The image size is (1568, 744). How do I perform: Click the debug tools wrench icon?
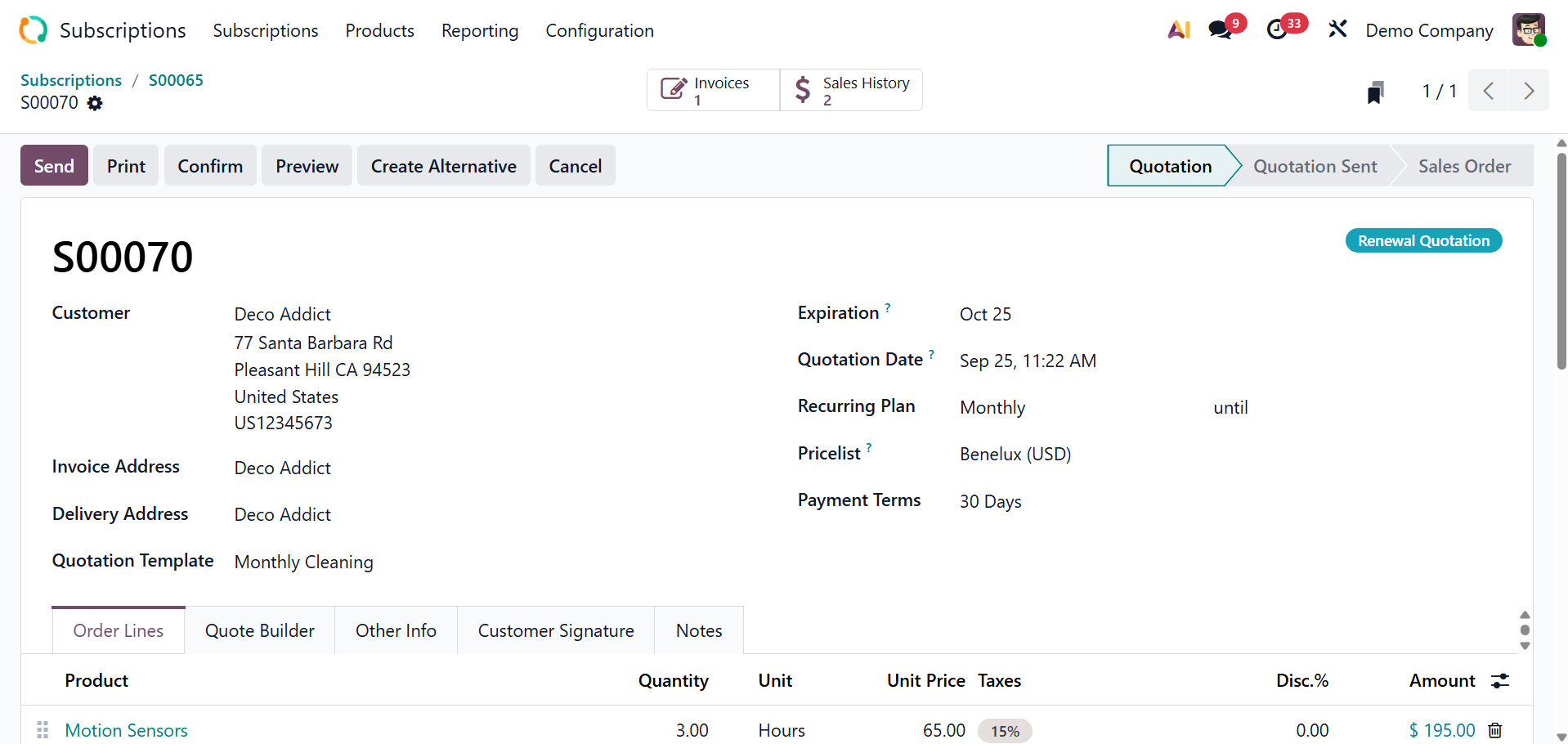coord(1337,30)
